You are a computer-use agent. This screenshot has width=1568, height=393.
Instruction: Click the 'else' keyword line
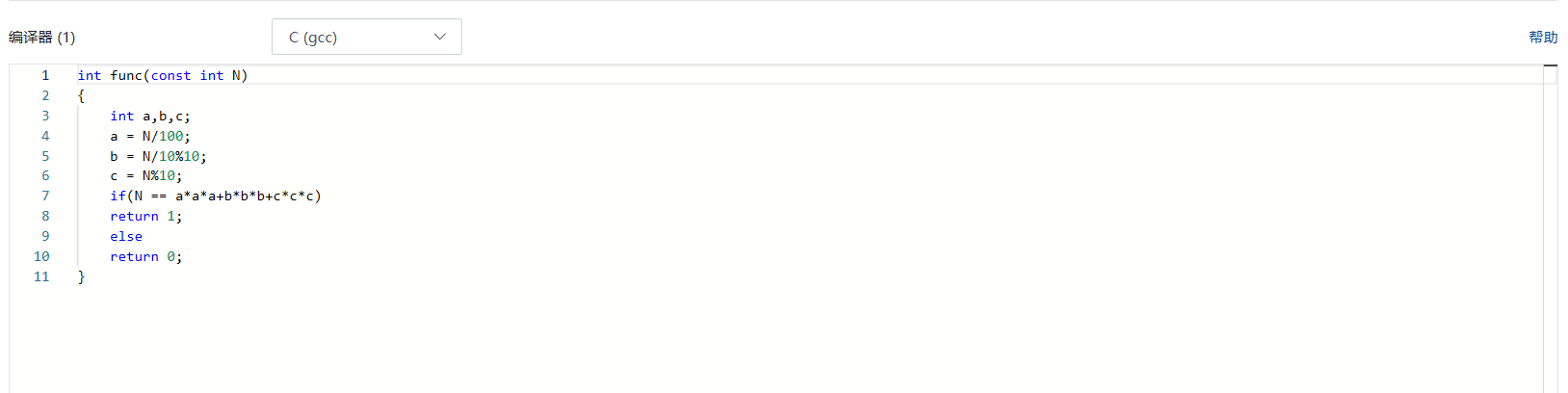(126, 236)
